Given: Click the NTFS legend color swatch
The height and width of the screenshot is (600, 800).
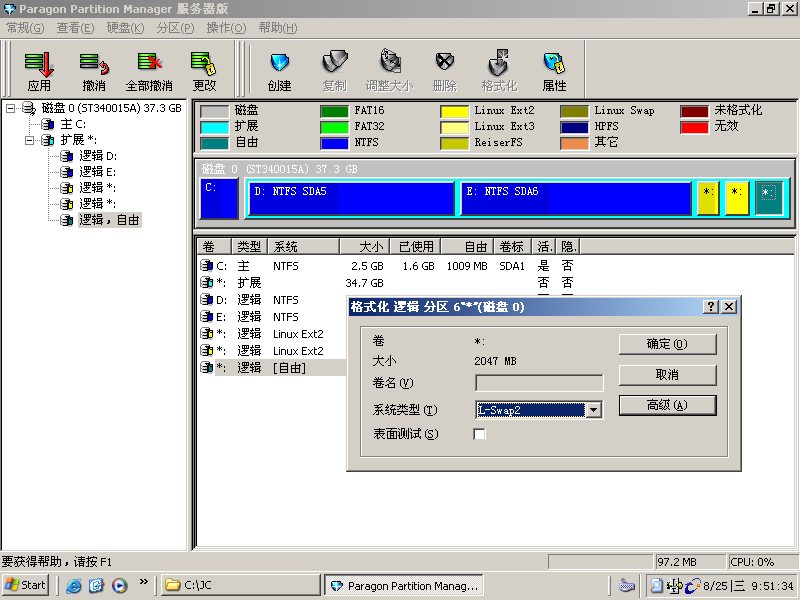Looking at the screenshot, I should [334, 143].
